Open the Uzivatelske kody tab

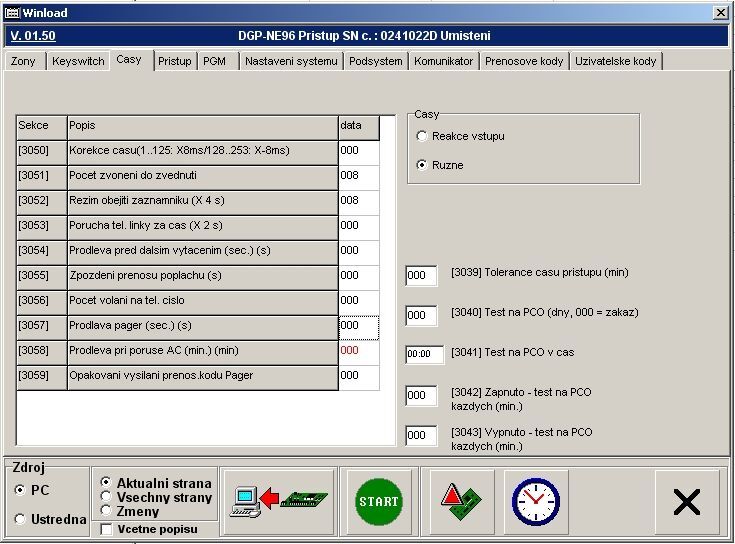click(616, 61)
